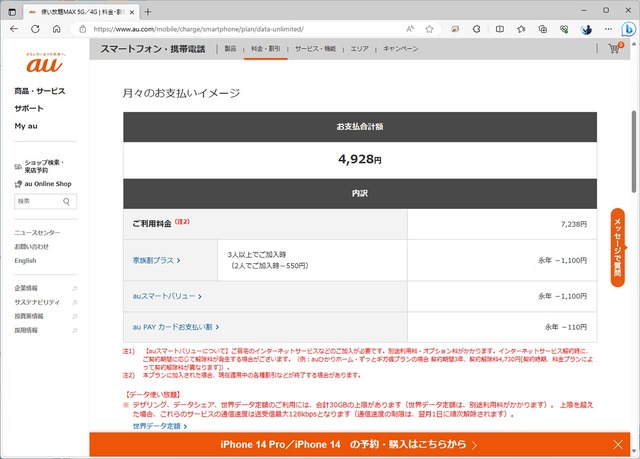
Task: Click the search magnifier icon in sidebar
Action: pos(66,201)
